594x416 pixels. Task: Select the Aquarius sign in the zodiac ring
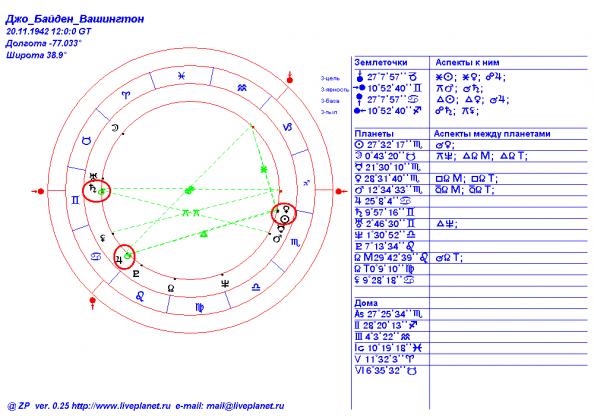coord(242,88)
